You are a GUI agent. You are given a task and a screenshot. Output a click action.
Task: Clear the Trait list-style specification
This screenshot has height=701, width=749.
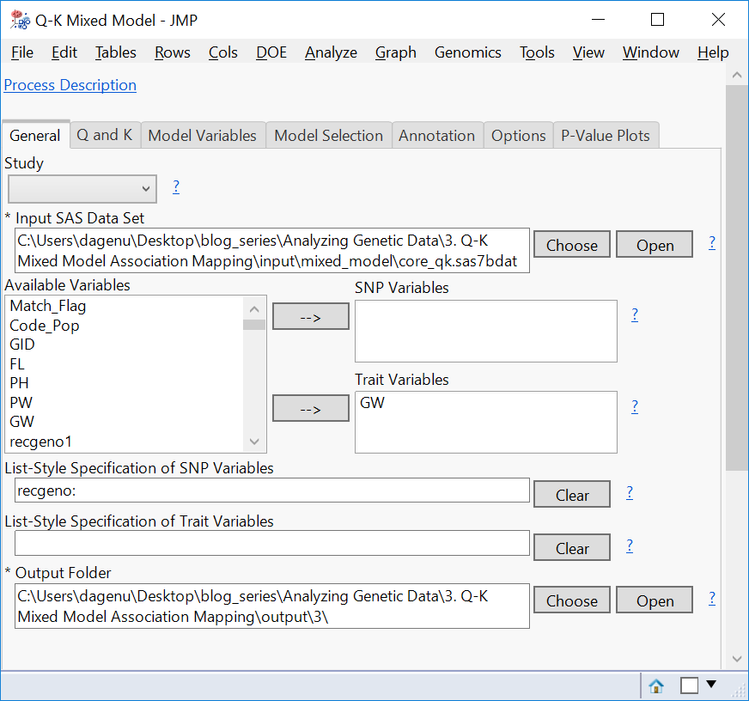point(572,547)
